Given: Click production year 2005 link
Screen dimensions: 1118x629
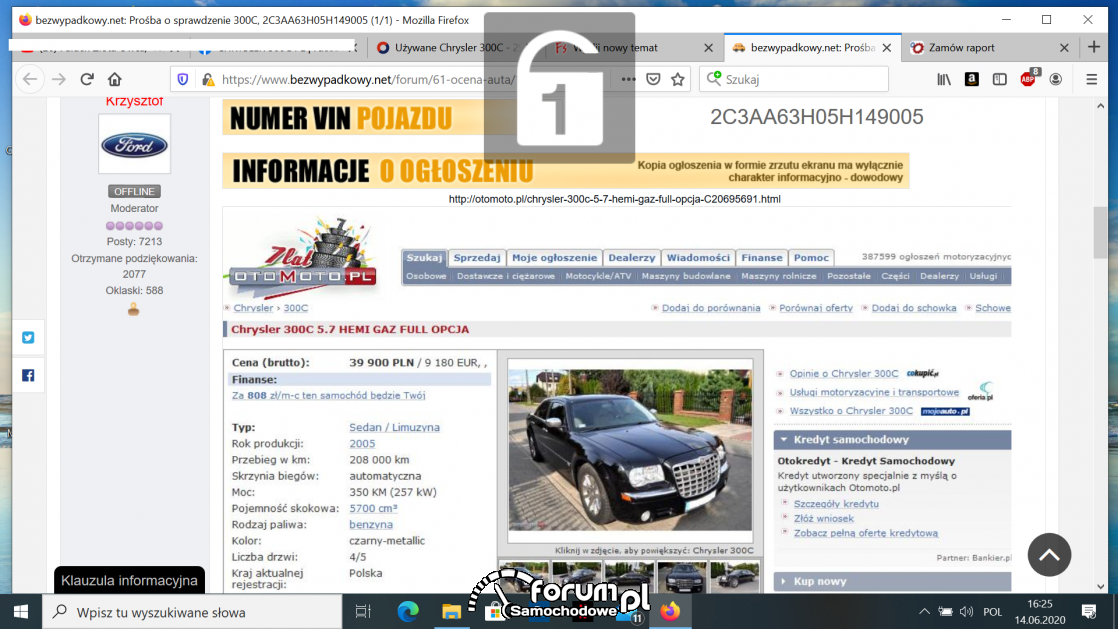Looking at the screenshot, I should pos(362,444).
